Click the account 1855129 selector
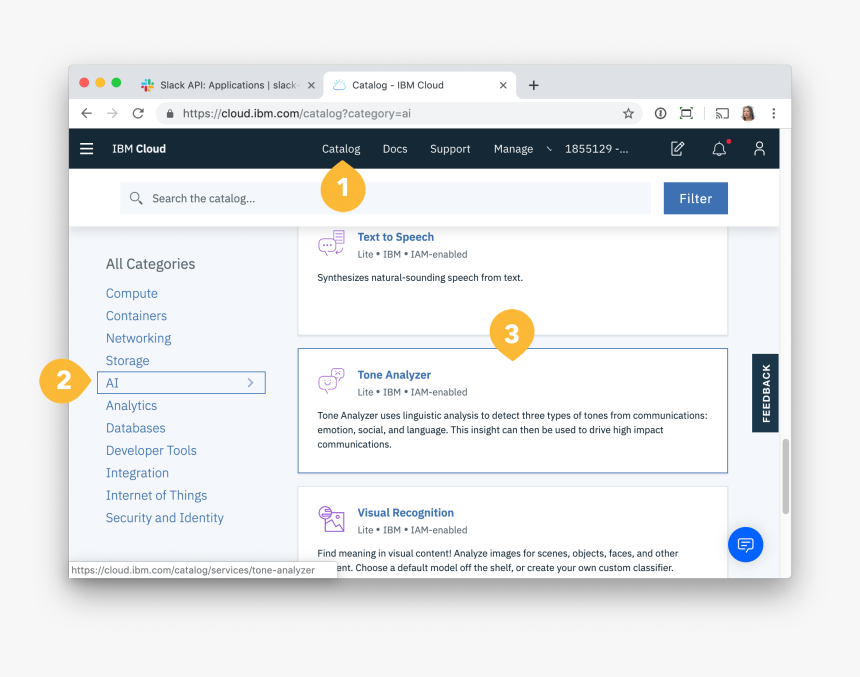This screenshot has width=860, height=677. point(597,149)
